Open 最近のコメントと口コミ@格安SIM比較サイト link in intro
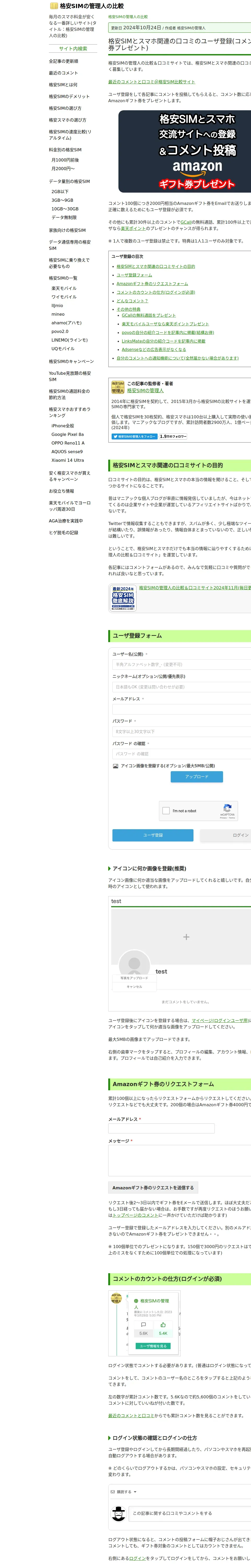This screenshot has width=251, height=1568. pos(152,82)
